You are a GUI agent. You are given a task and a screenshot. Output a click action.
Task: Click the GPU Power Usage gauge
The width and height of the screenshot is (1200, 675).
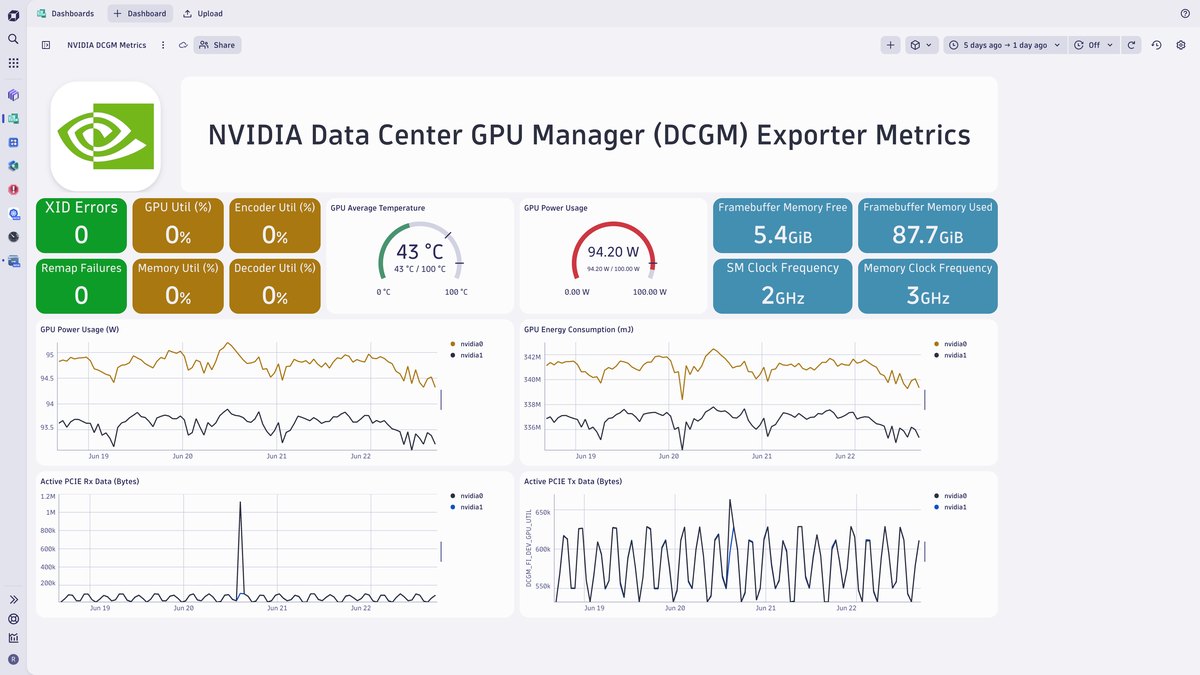coord(613,253)
